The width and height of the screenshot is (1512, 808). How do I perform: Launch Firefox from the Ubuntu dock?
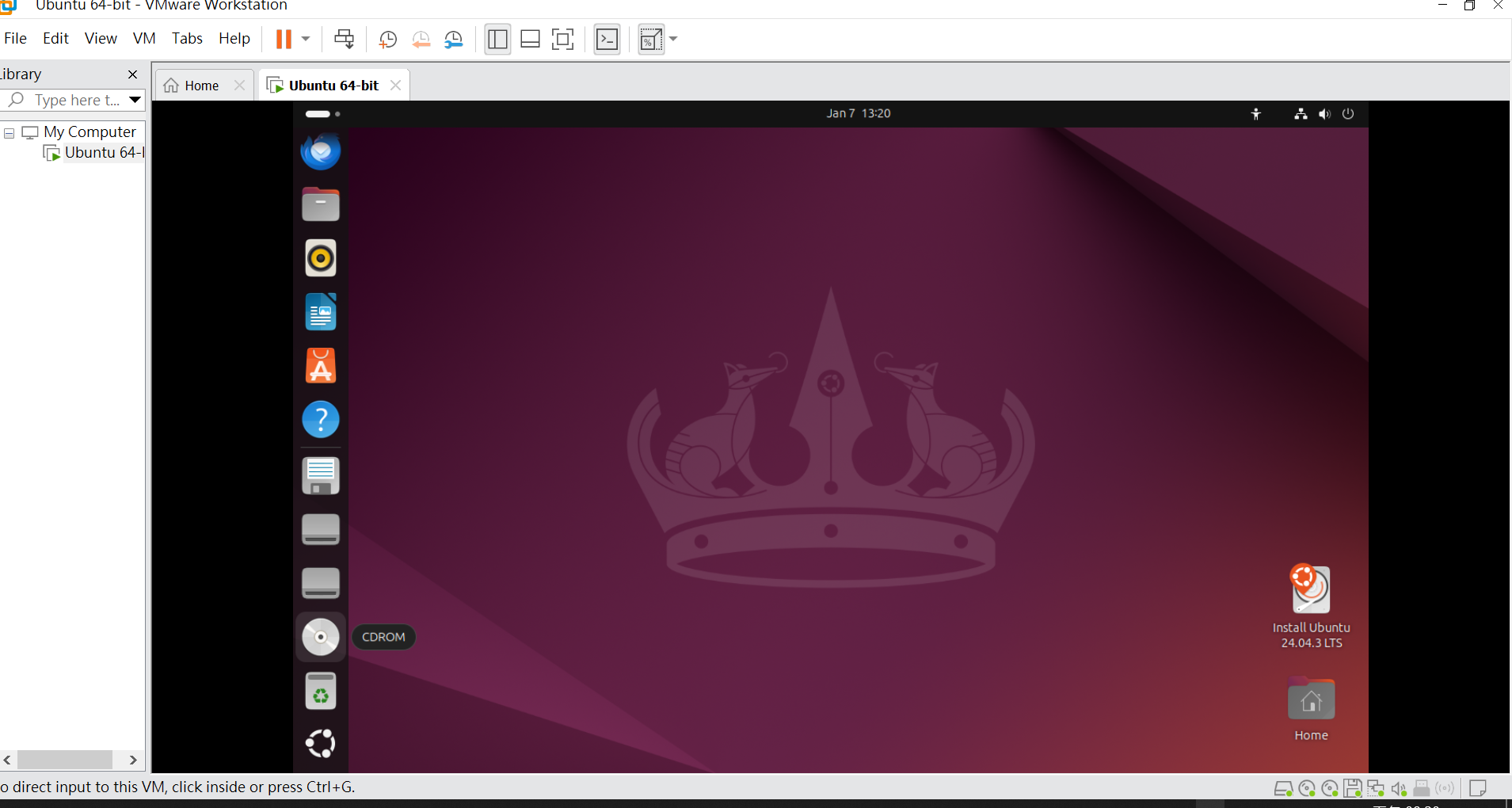coord(320,151)
